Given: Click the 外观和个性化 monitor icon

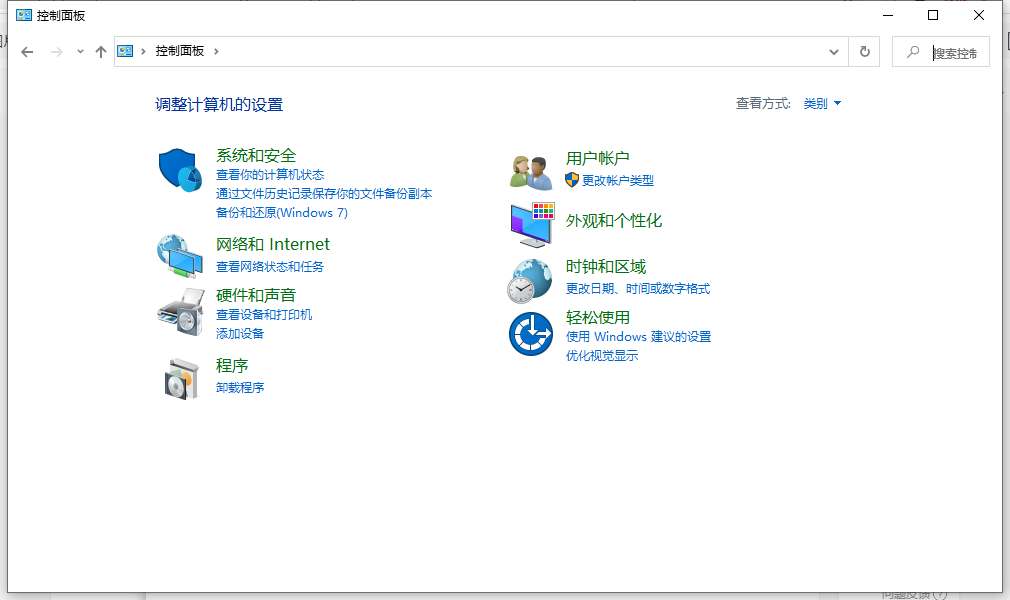Looking at the screenshot, I should pyautogui.click(x=529, y=224).
